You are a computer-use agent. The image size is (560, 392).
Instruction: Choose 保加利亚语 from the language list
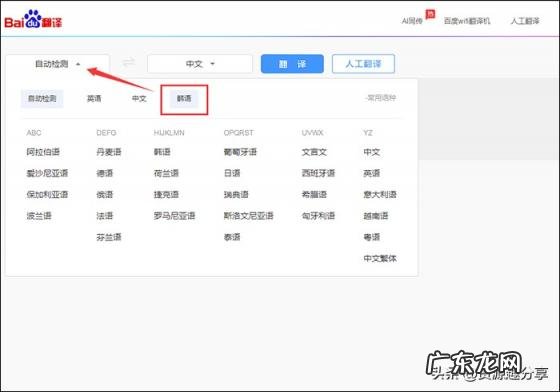coord(47,195)
